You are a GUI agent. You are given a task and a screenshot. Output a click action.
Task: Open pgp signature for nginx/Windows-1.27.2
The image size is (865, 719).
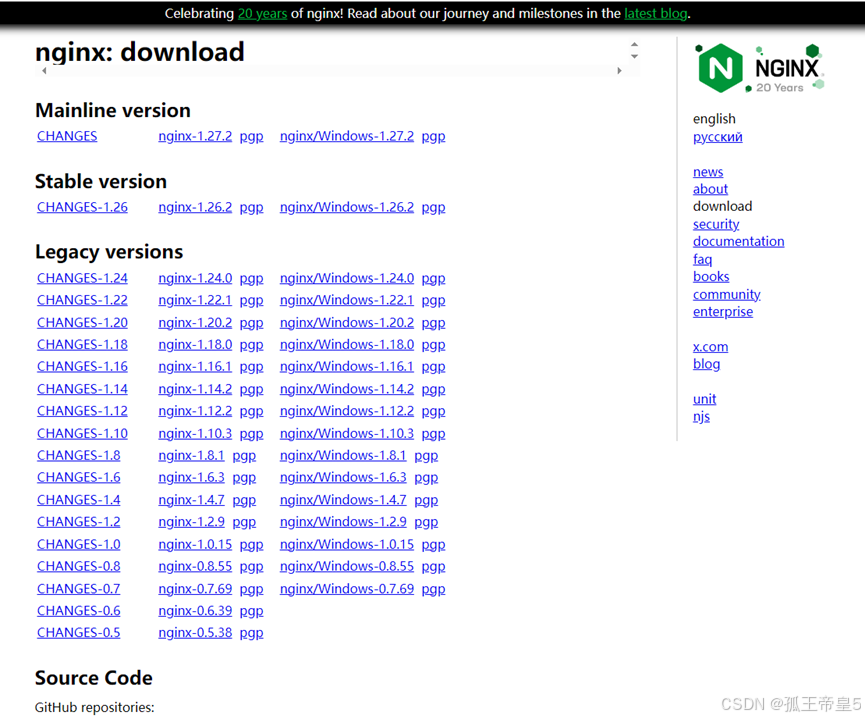(x=433, y=136)
